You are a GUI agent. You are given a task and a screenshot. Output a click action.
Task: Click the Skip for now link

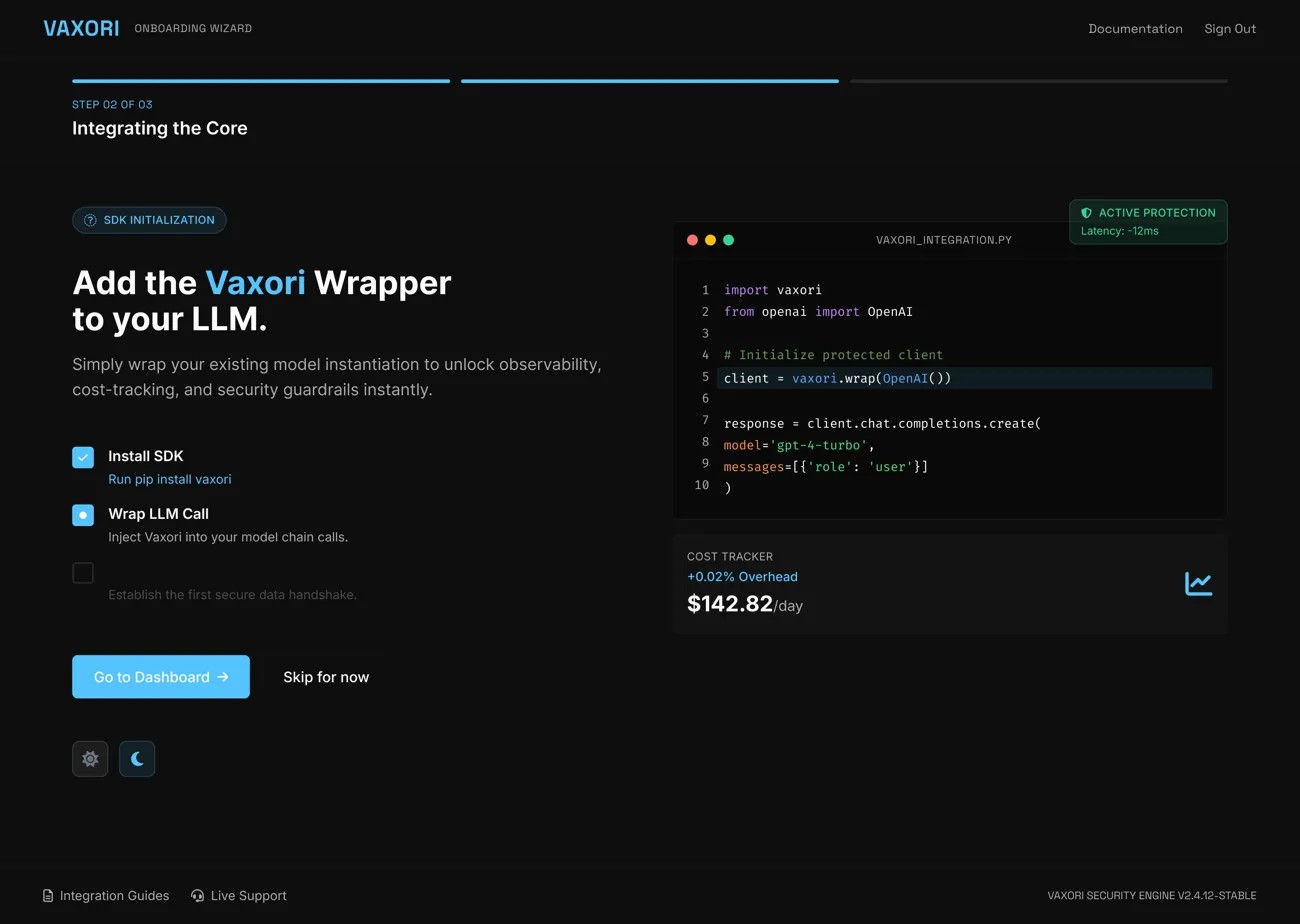(x=326, y=677)
